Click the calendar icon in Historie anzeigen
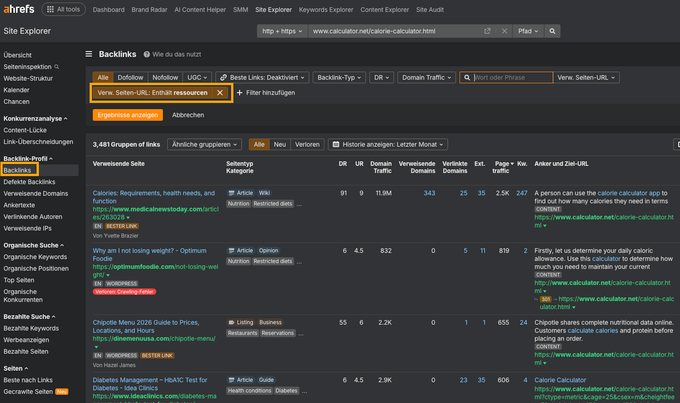 tap(336, 144)
